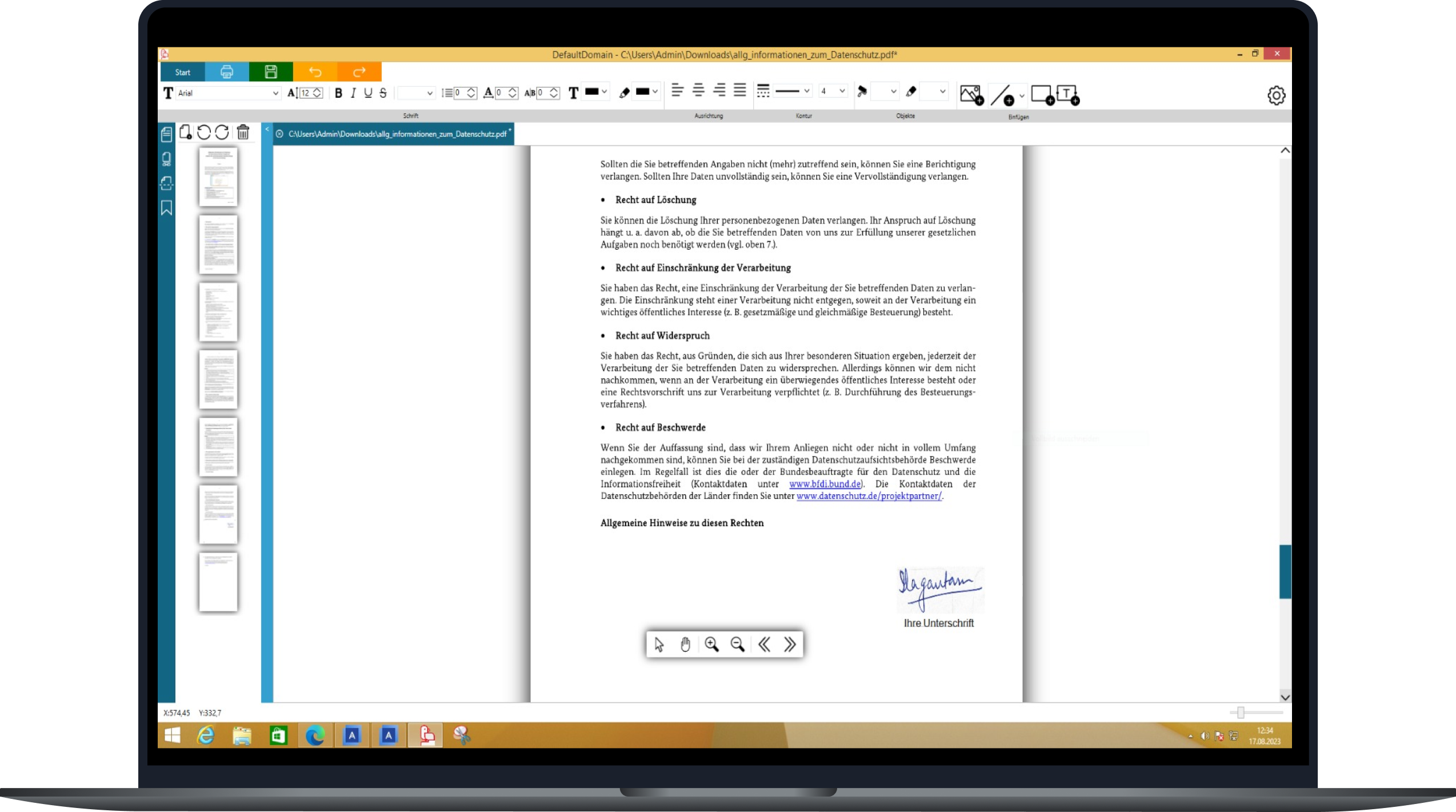Toggle bold formatting
The image size is (1456, 812).
click(338, 93)
